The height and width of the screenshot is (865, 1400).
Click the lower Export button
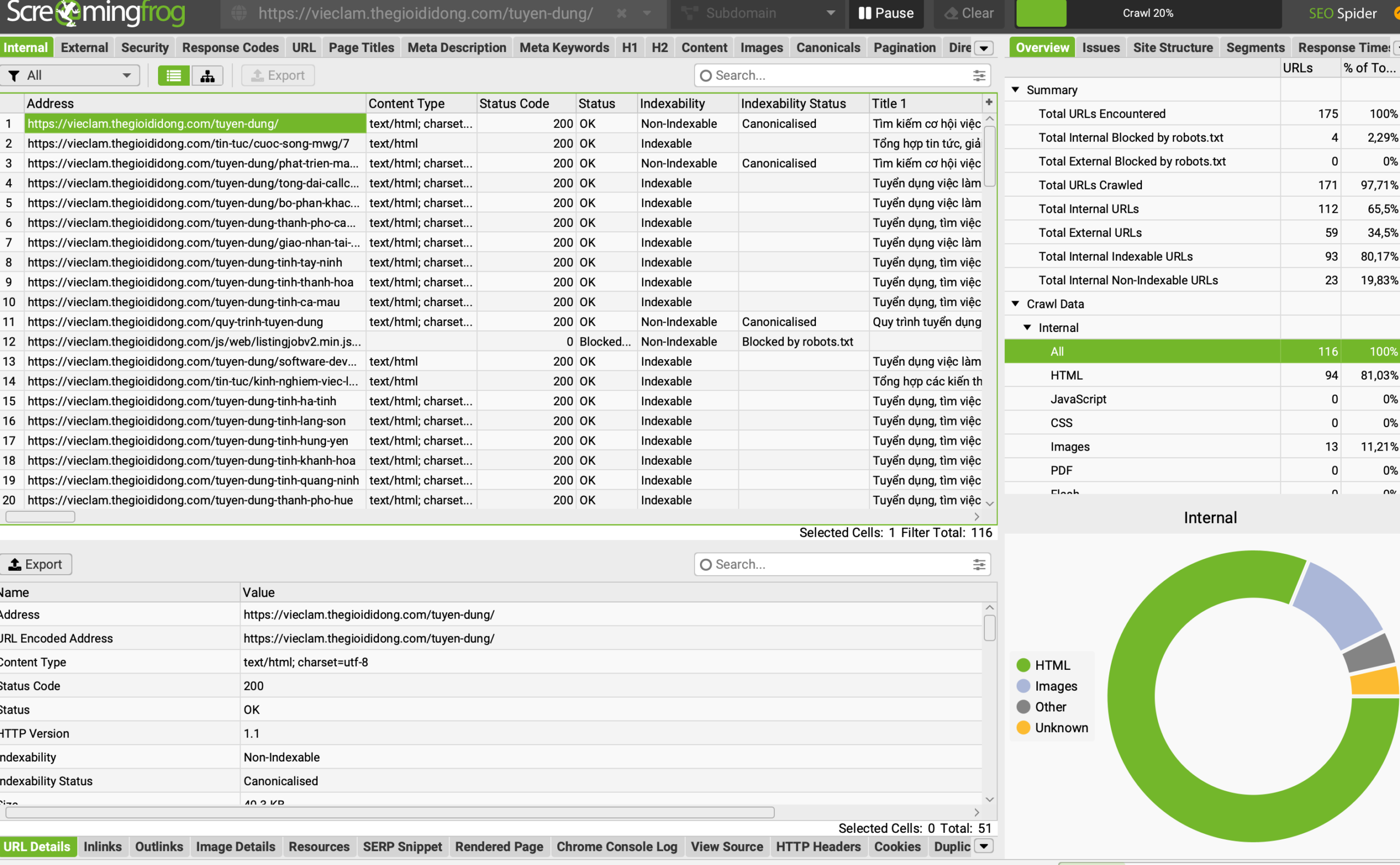[36, 565]
